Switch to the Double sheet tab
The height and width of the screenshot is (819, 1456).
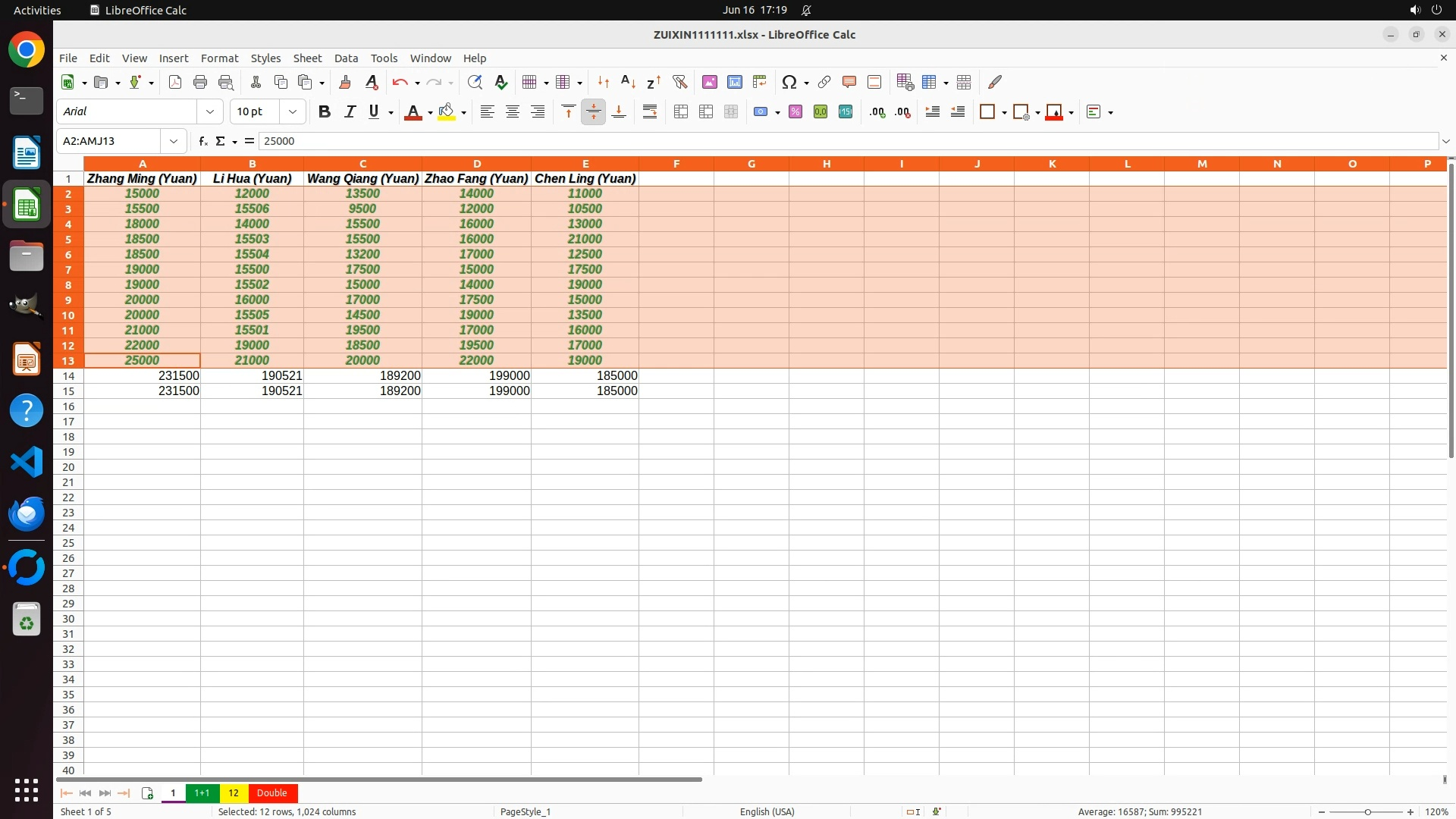[271, 793]
